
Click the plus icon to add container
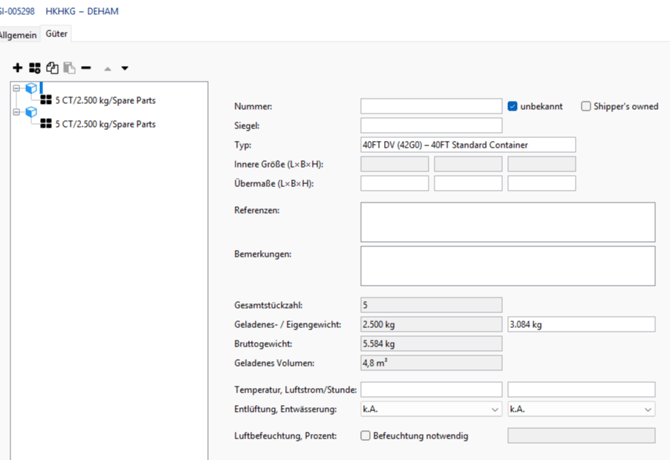[17, 68]
